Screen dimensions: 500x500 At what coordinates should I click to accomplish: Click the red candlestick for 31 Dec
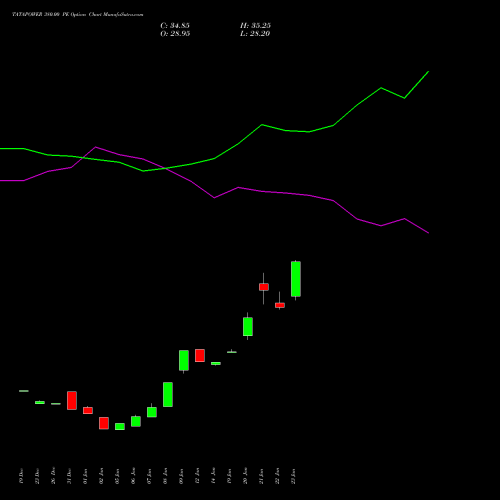pyautogui.click(x=72, y=400)
